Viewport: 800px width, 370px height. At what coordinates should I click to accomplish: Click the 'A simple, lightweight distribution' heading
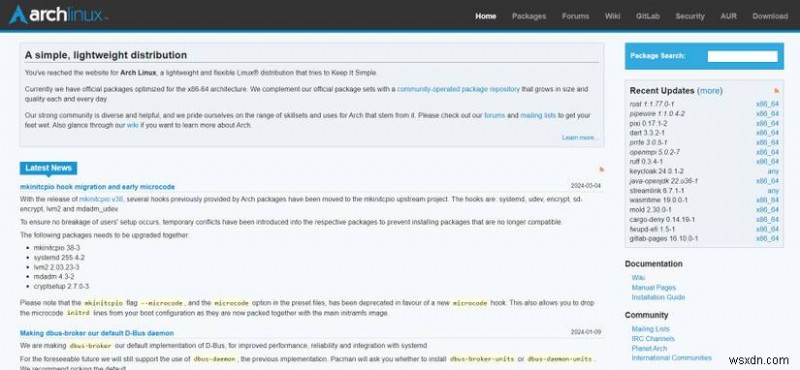tap(106, 55)
